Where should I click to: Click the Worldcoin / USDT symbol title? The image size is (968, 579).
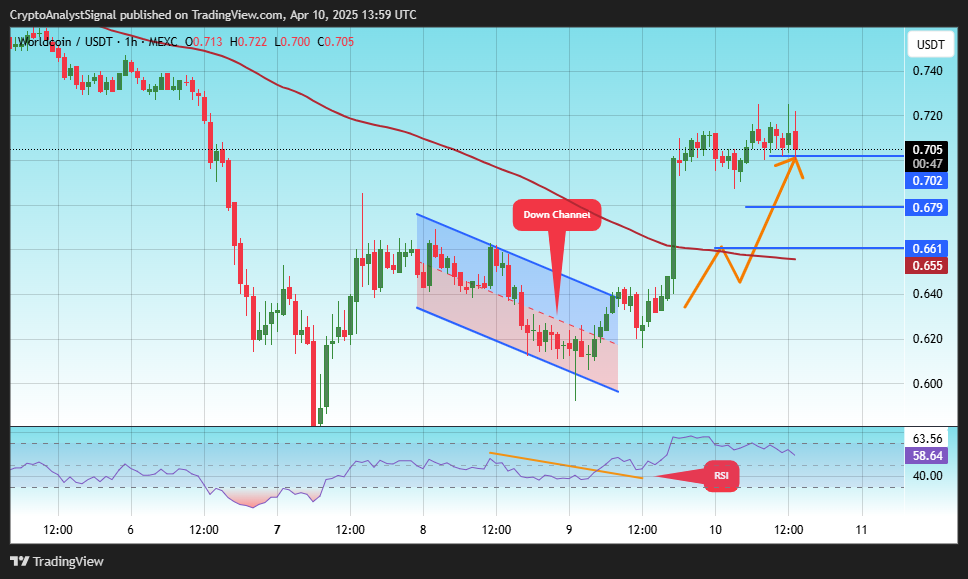(65, 42)
